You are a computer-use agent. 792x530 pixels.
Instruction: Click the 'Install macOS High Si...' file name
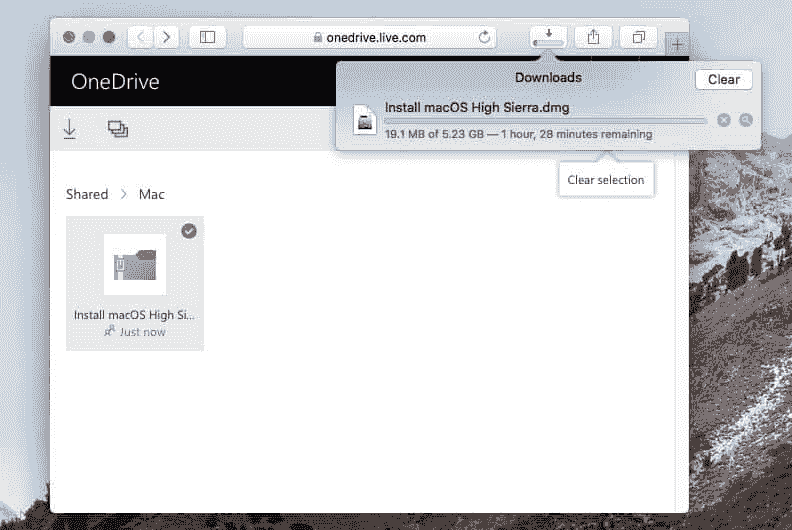coord(134,315)
